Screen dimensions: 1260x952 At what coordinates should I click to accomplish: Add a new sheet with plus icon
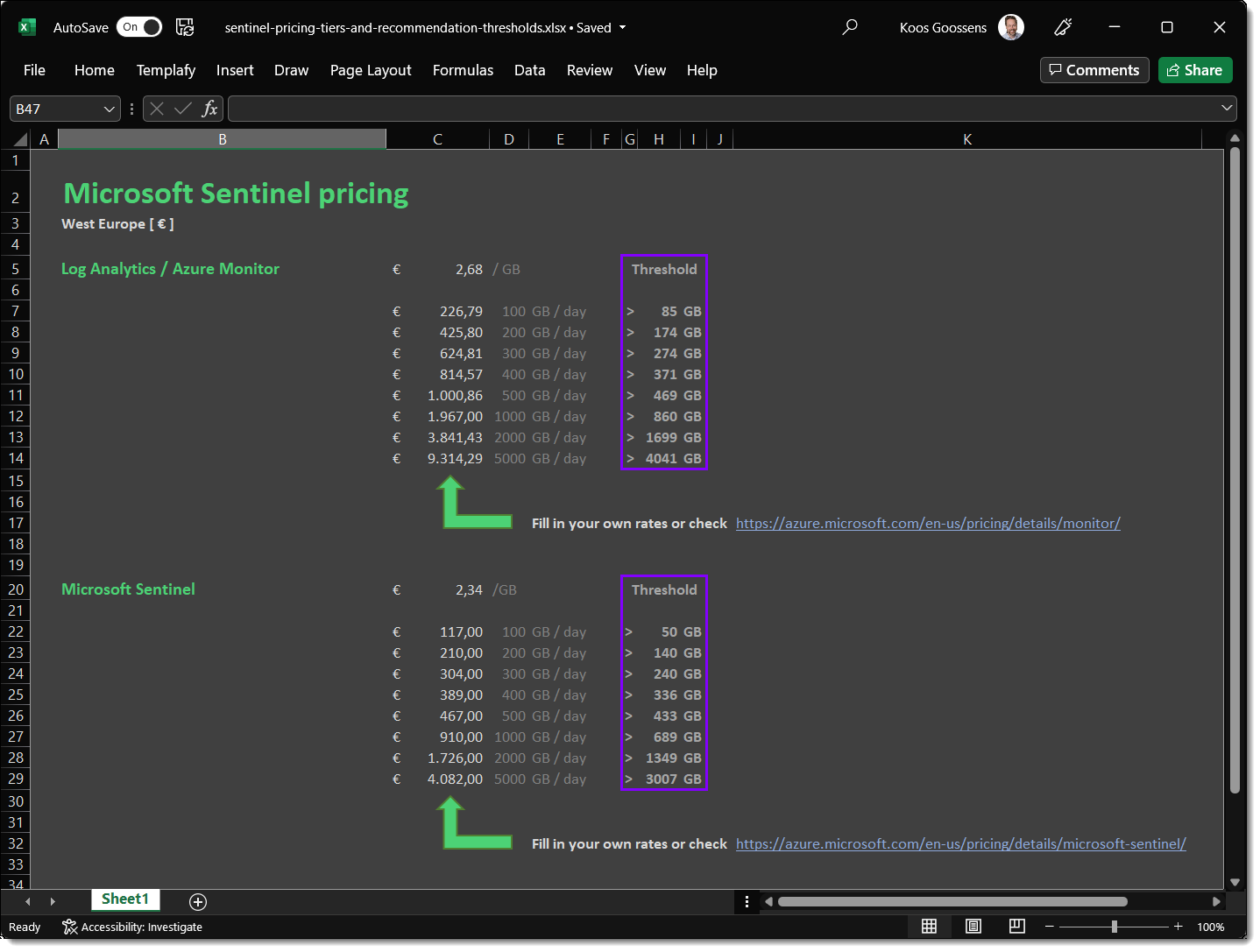coord(198,902)
